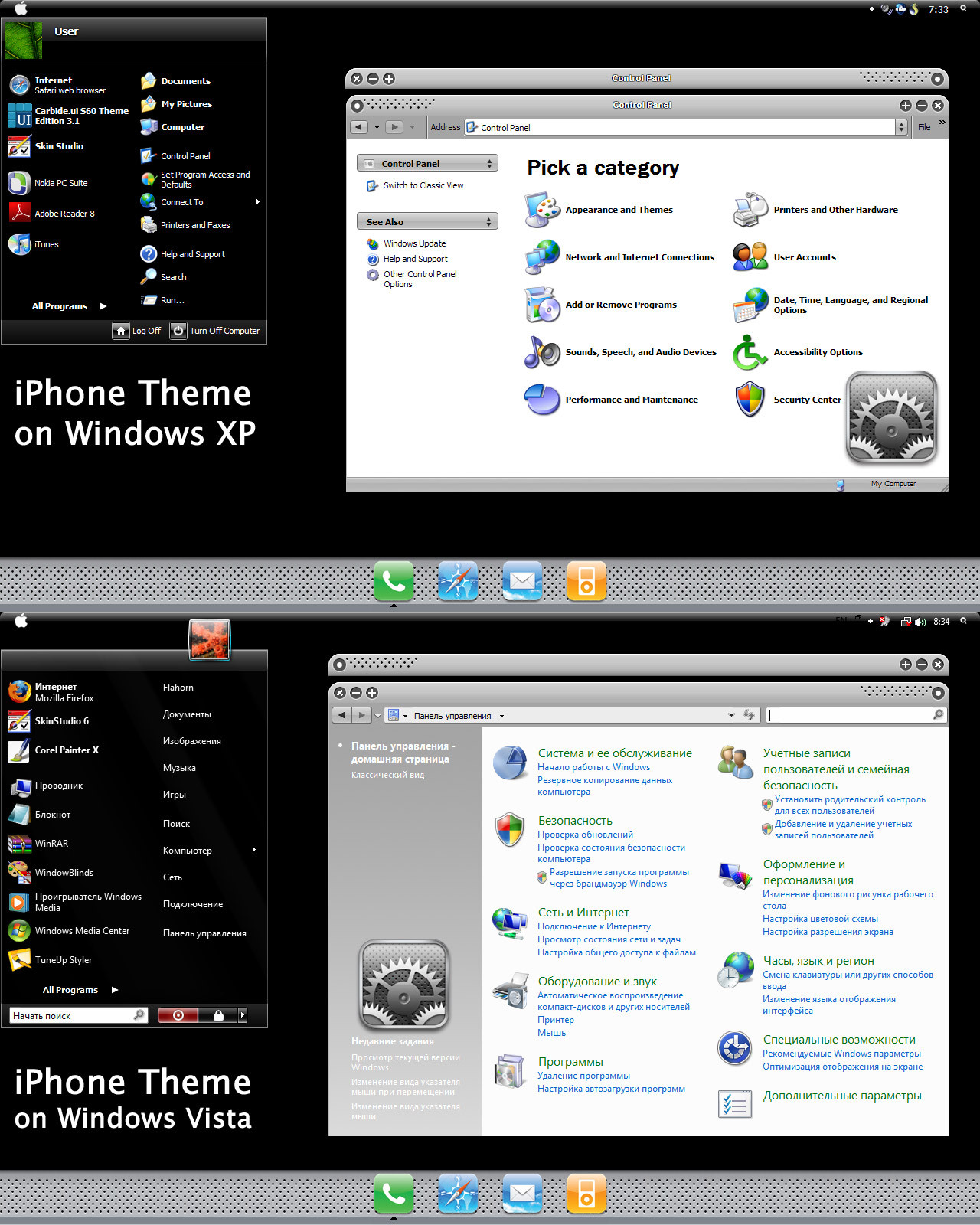Click the Log Off button

[137, 331]
